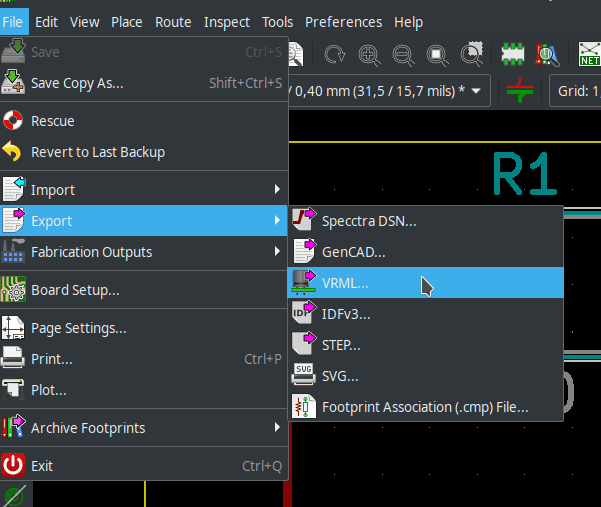Click the red-green track width icon
The width and height of the screenshot is (601, 507).
click(520, 90)
